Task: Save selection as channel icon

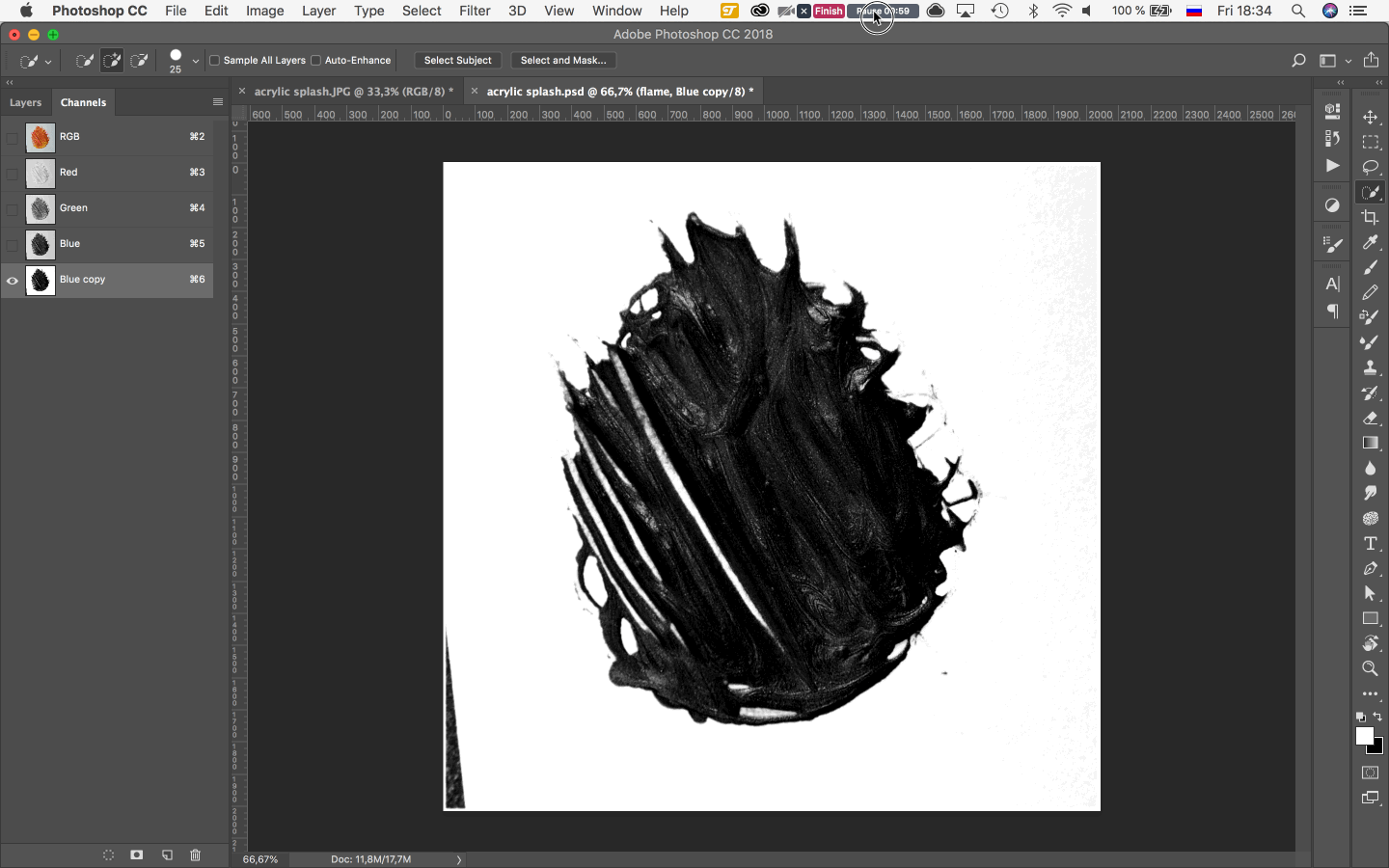Action: (137, 855)
